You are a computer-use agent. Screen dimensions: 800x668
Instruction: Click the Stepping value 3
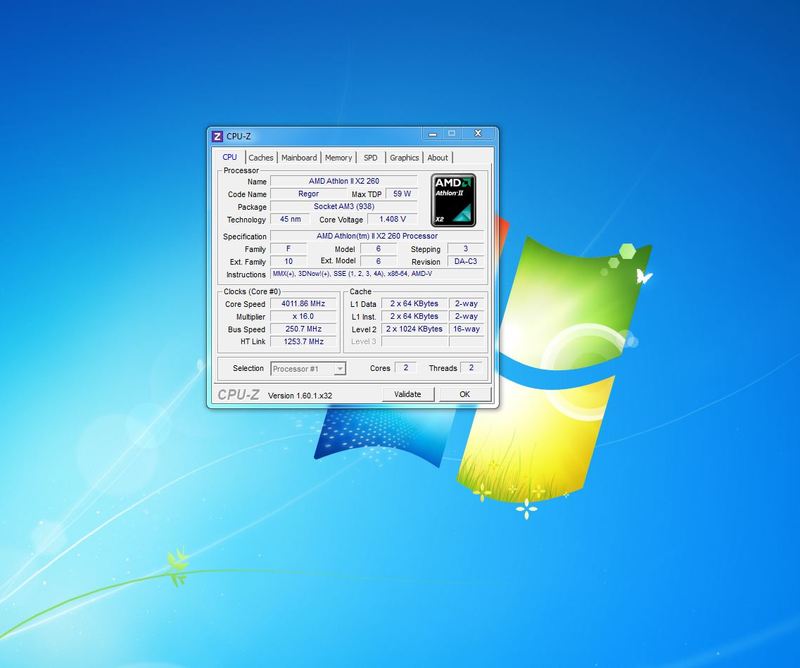(465, 249)
